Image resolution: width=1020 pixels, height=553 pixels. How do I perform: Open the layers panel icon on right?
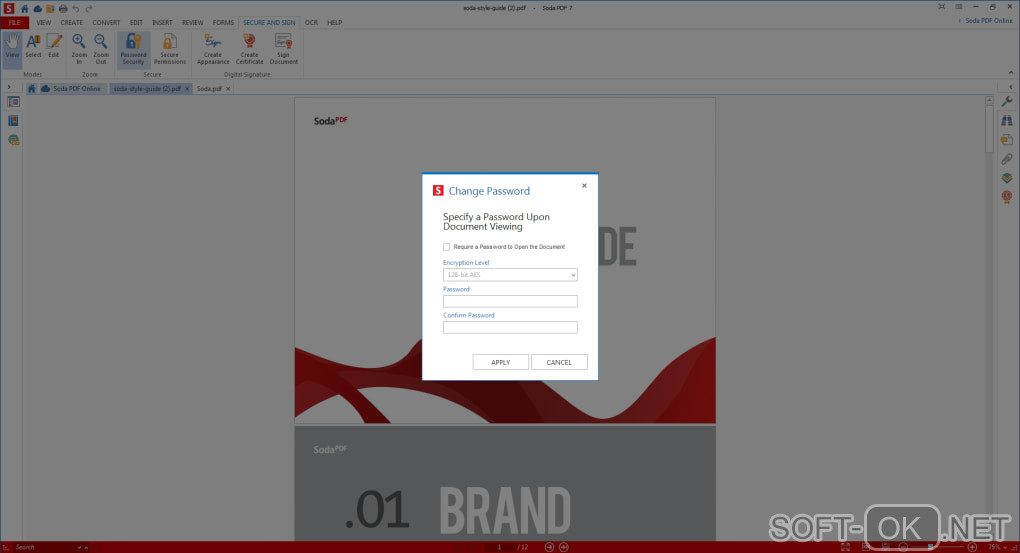coord(1007,178)
